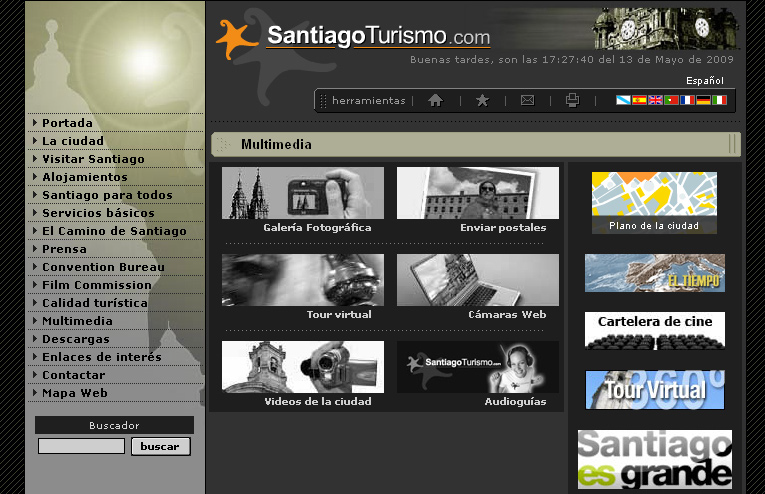
Task: Open the Tour Virtual 360° banner
Action: (x=655, y=390)
